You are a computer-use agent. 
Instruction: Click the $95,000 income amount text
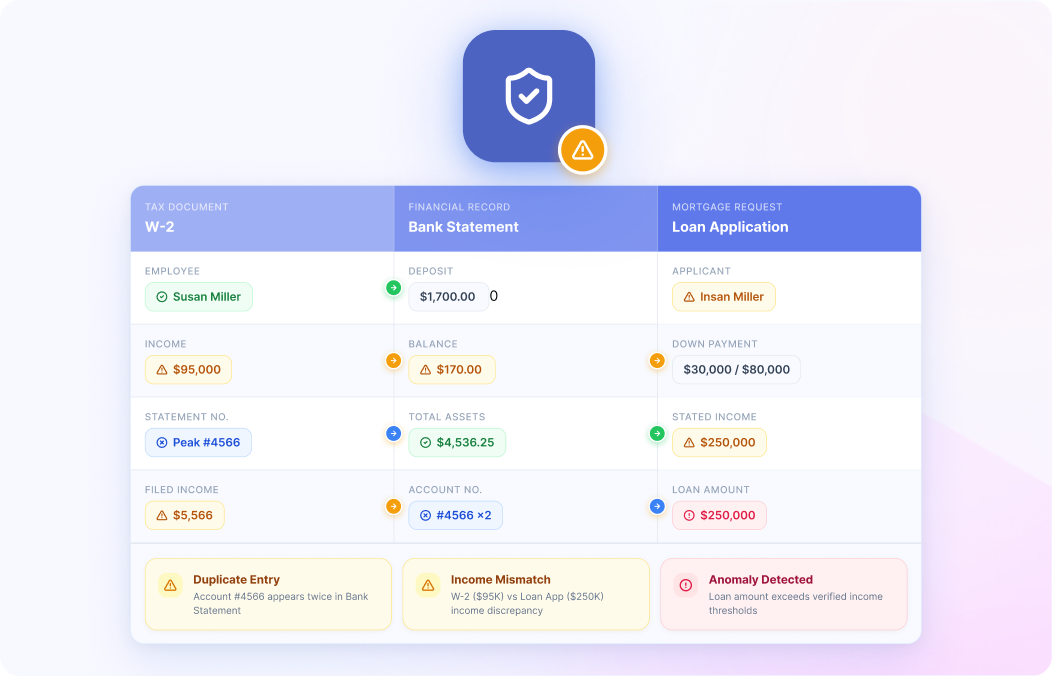197,370
